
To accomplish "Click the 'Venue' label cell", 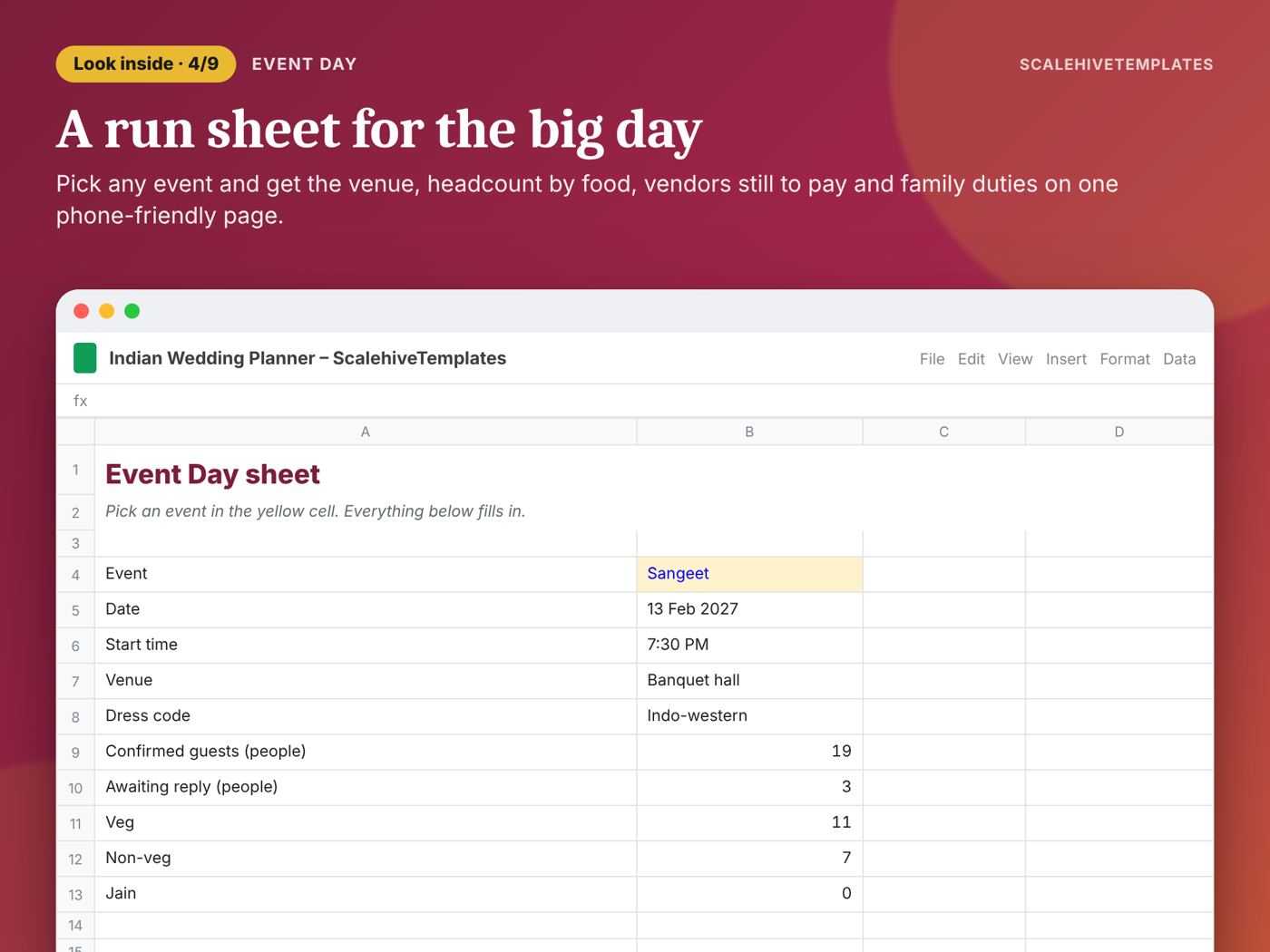I will 366,680.
